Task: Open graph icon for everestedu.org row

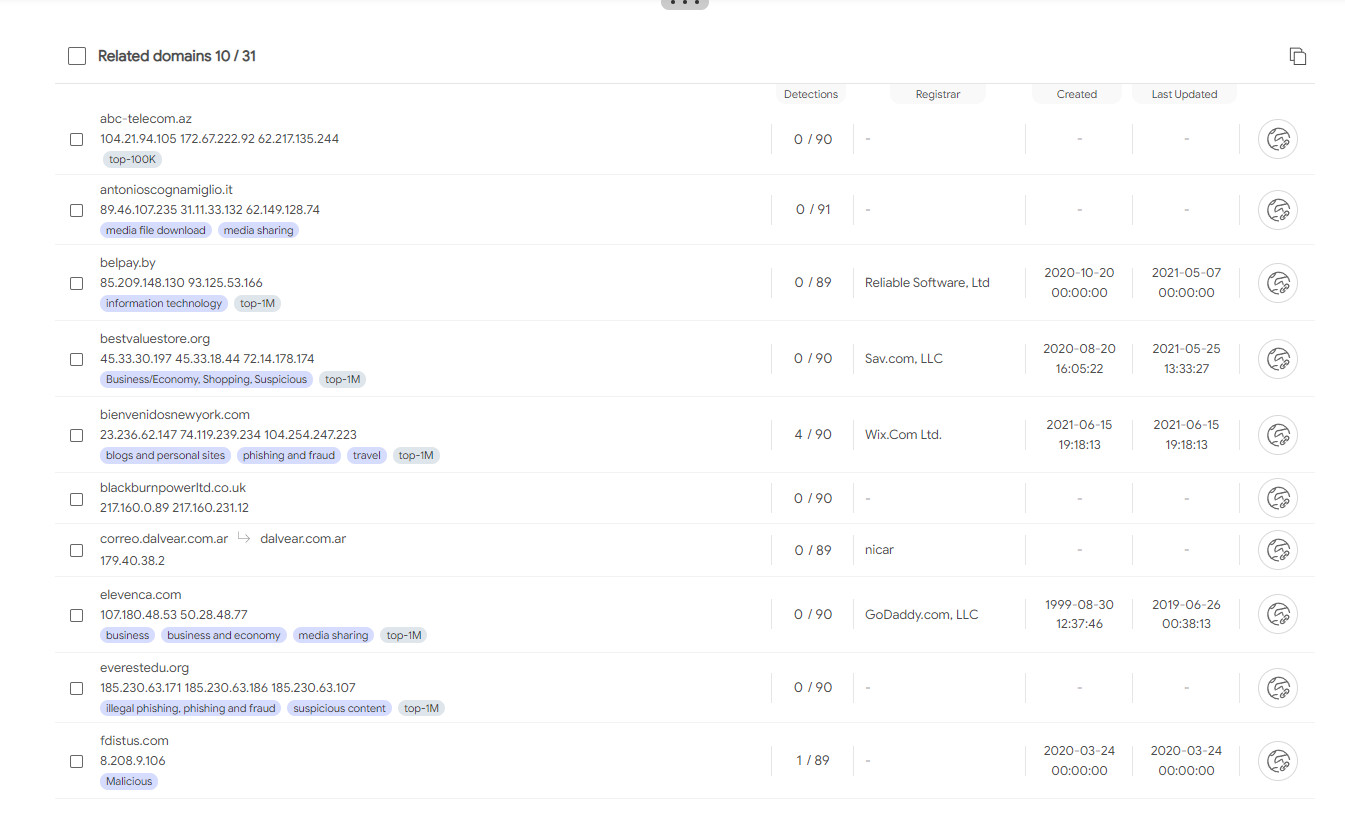Action: tap(1277, 688)
